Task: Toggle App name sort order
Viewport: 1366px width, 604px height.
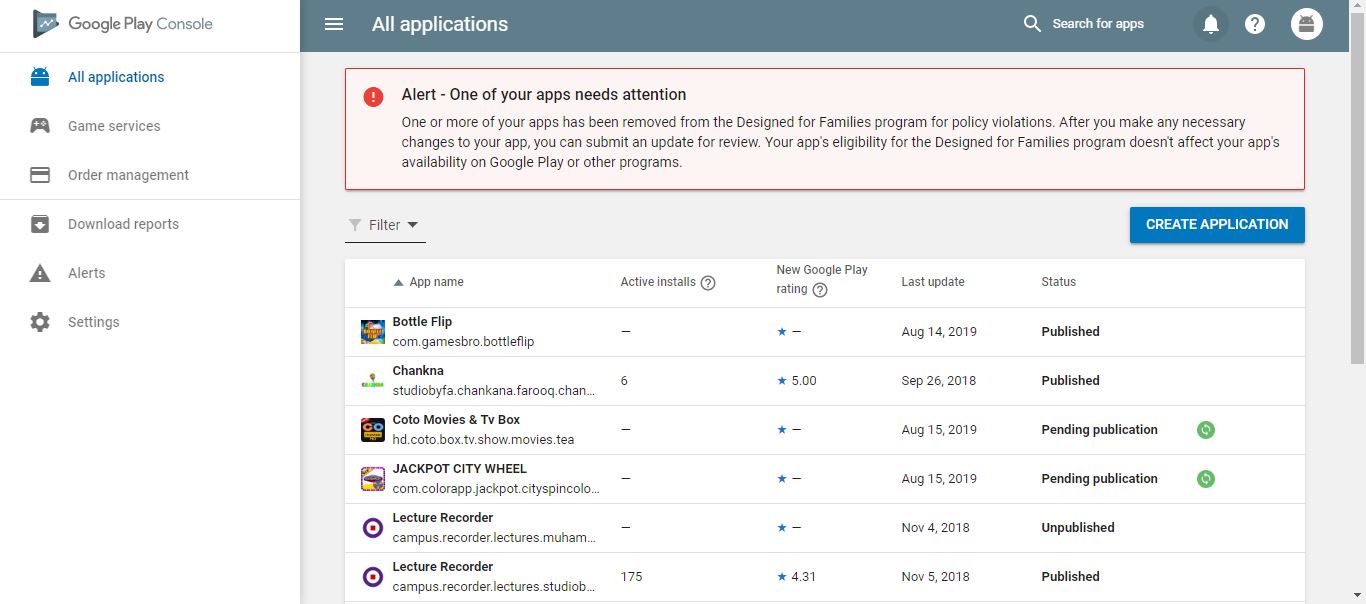Action: pos(398,282)
